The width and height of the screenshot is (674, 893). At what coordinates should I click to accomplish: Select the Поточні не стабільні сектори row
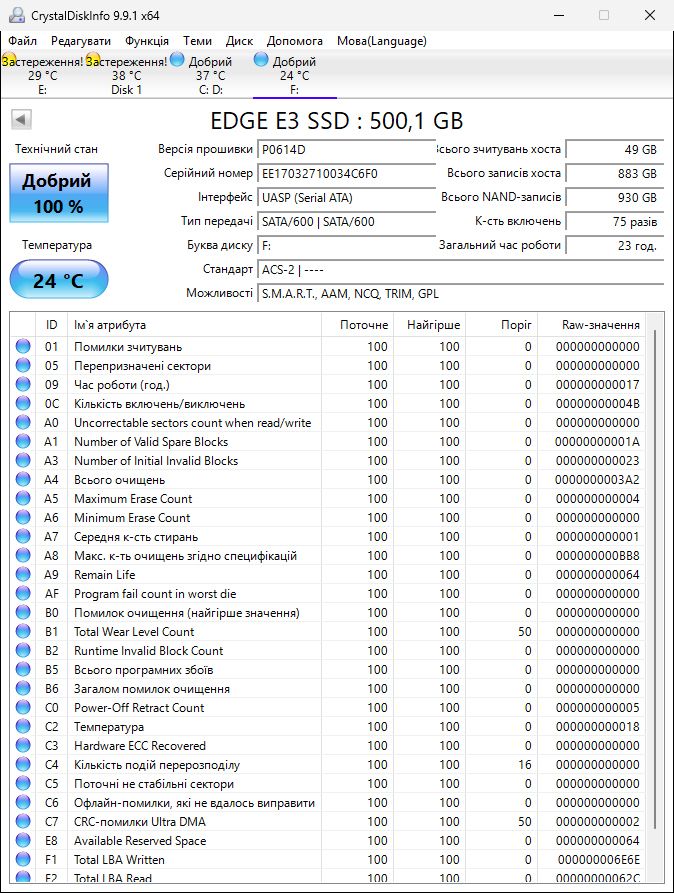328,783
